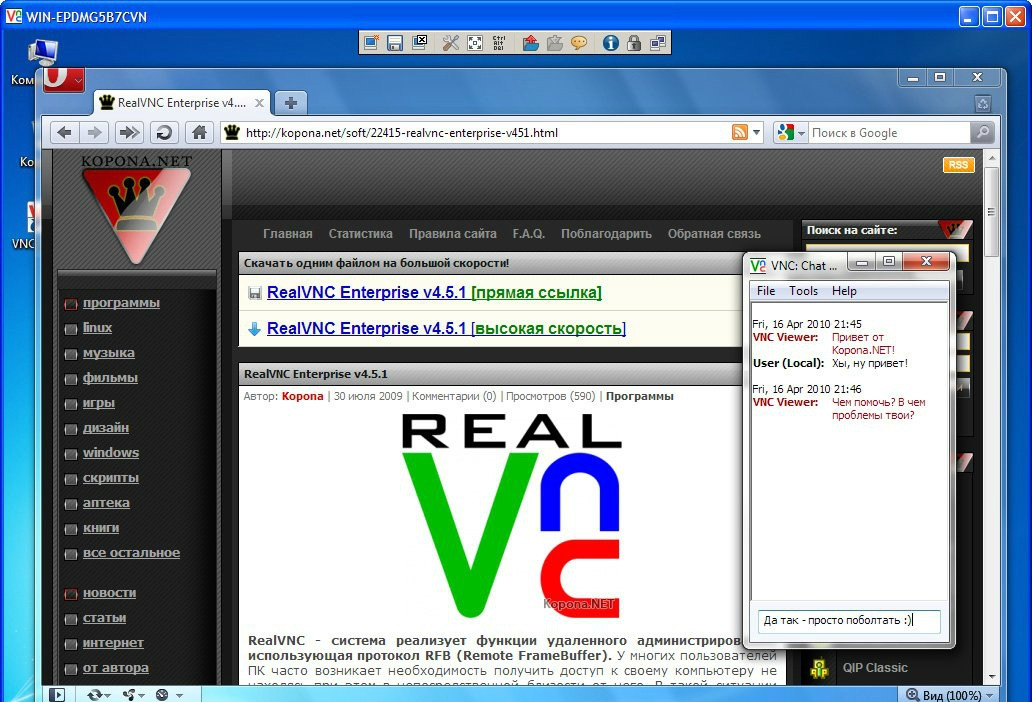Click the VNC Fetch Files grey folder icon
Screen dimensions: 1032x702
pos(555,43)
